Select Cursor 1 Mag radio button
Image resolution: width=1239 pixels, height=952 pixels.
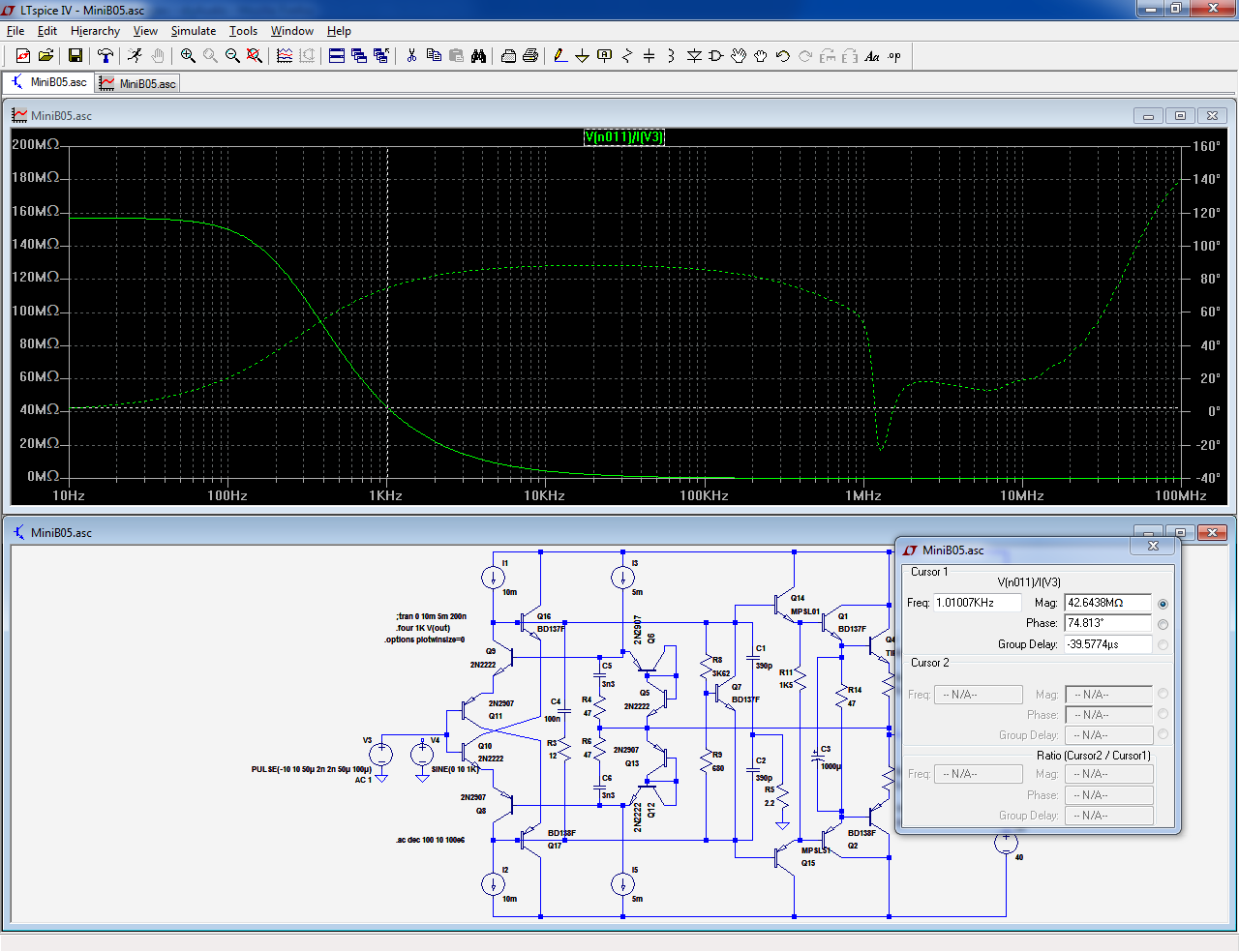(1163, 604)
